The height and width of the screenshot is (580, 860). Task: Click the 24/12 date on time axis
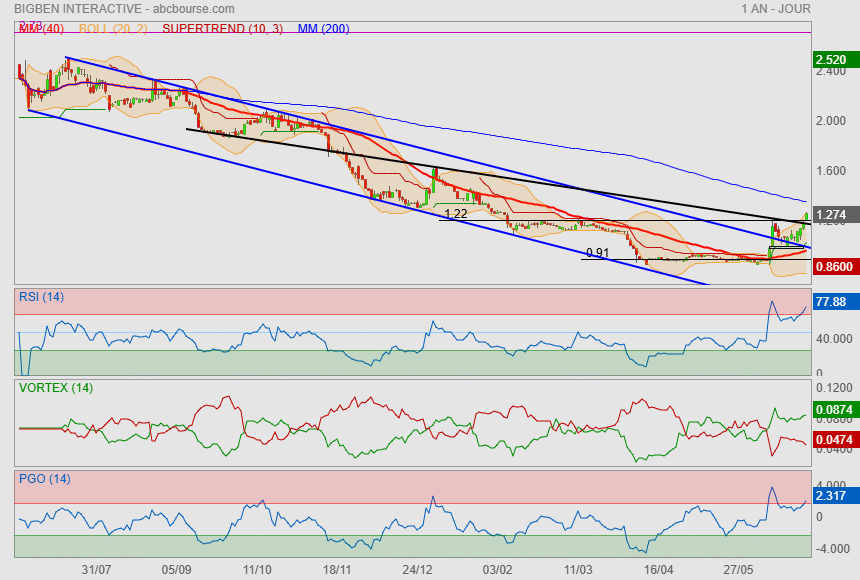coord(417,569)
